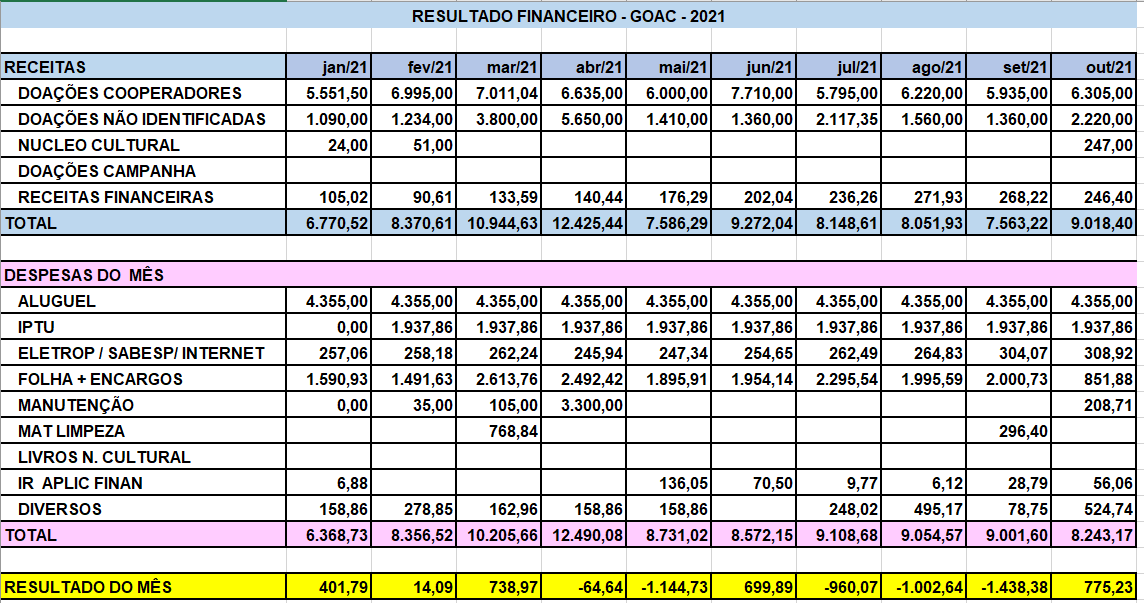
Task: Click the ALUGUEL row label
Action: 143,301
